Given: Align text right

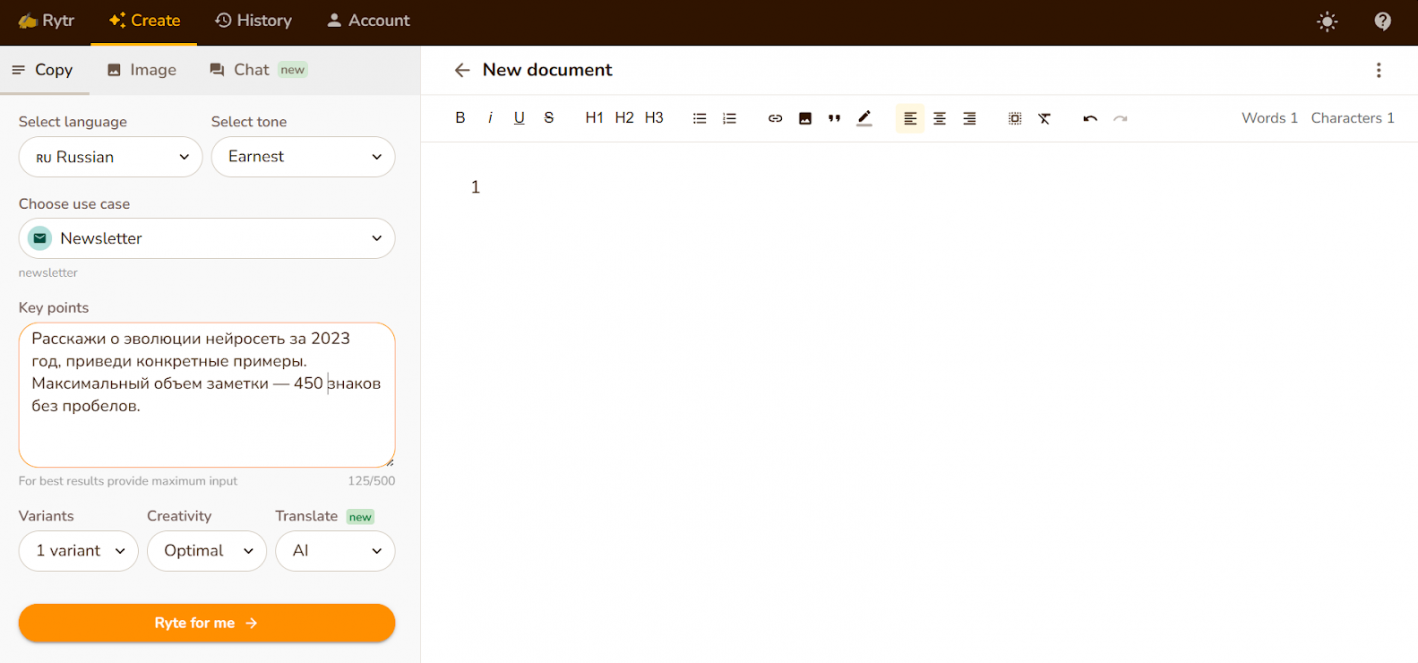Looking at the screenshot, I should coord(969,118).
